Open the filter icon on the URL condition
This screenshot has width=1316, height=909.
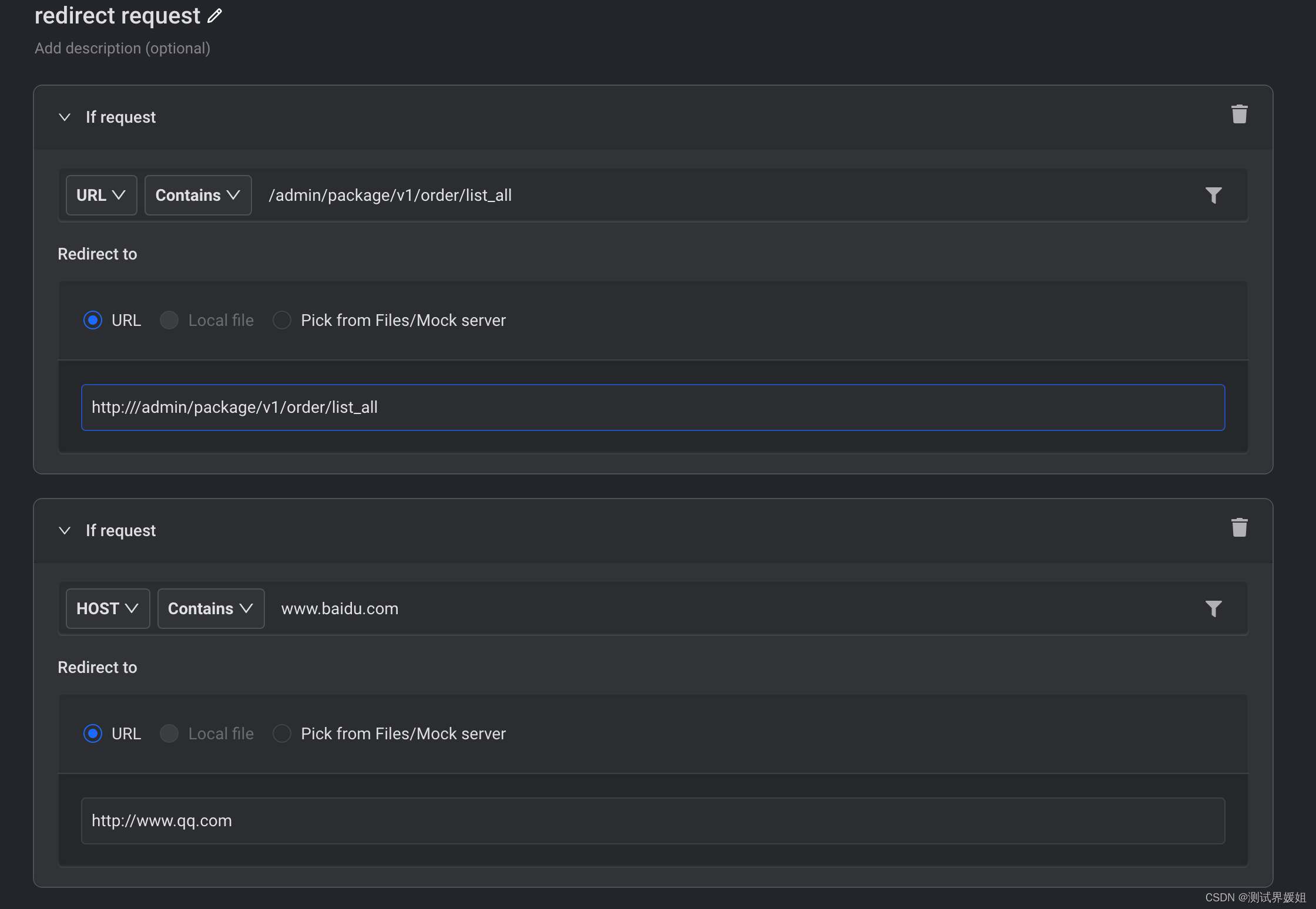coord(1214,195)
